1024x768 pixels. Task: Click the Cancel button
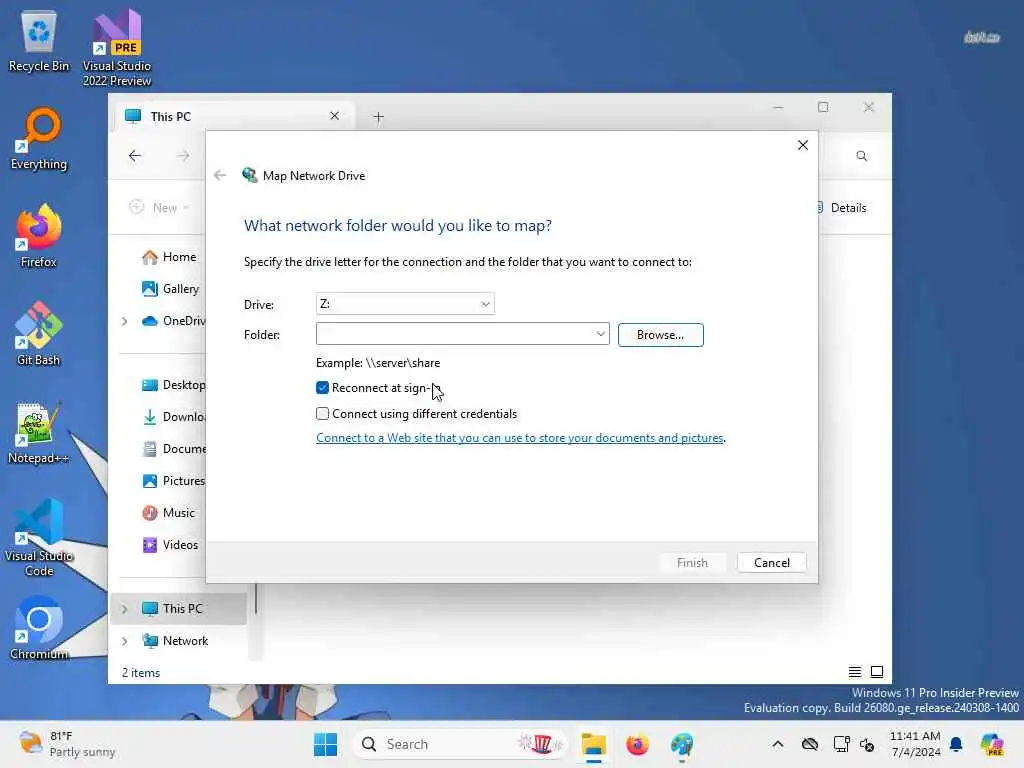point(771,562)
